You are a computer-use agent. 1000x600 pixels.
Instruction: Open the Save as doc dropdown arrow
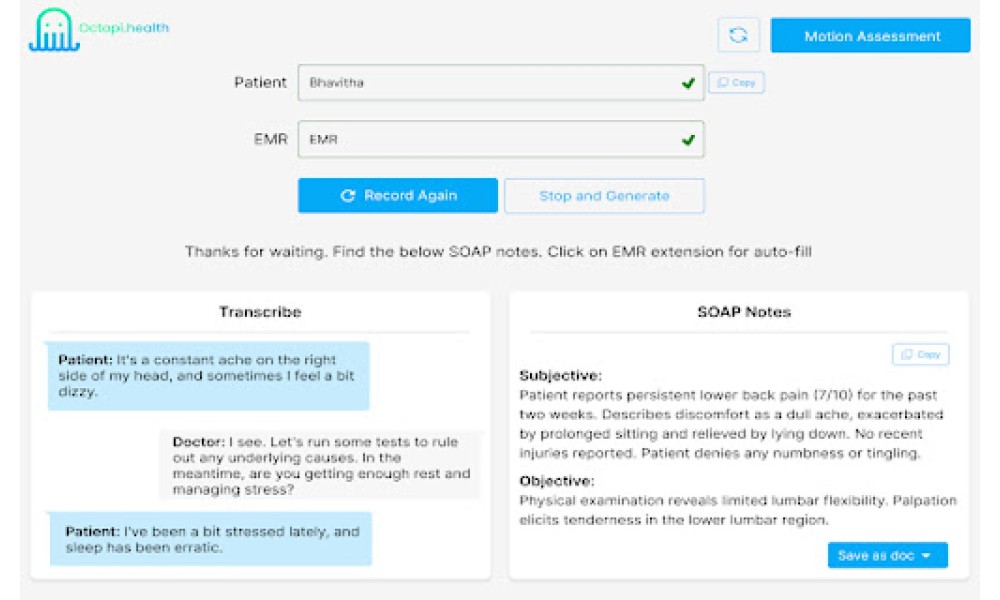pyautogui.click(x=926, y=556)
